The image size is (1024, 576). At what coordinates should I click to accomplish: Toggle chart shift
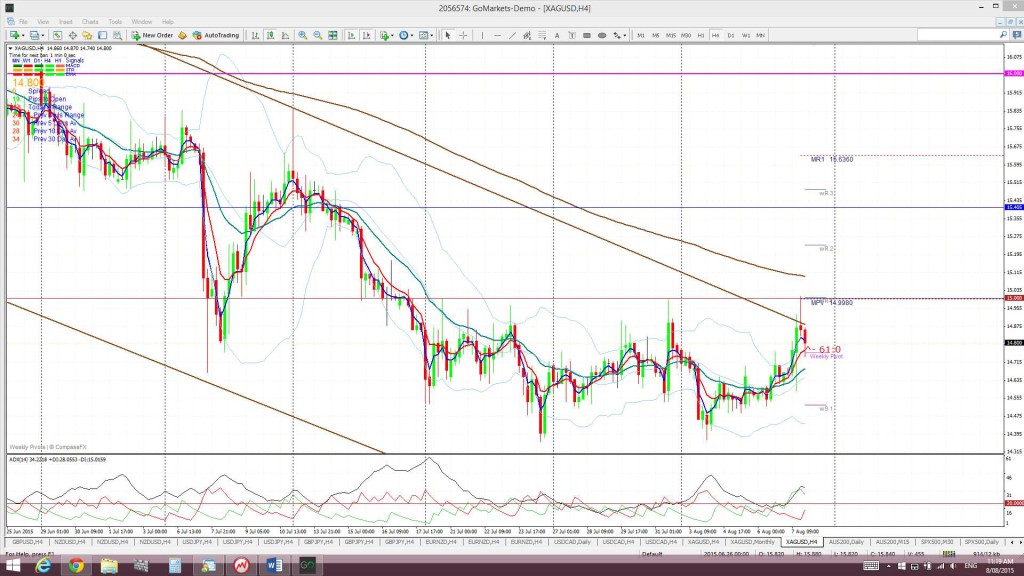[x=366, y=35]
